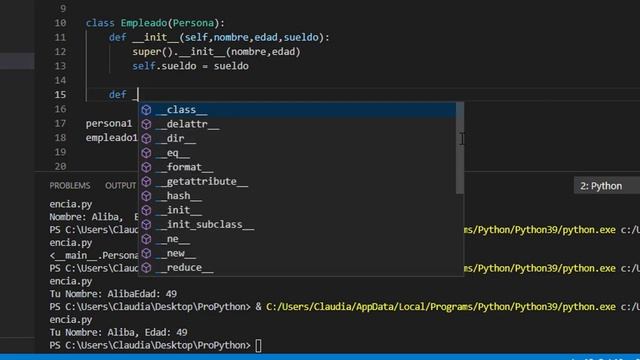Click the method icon beside __new__
Image resolution: width=640 pixels, height=360 pixels.
(x=147, y=253)
